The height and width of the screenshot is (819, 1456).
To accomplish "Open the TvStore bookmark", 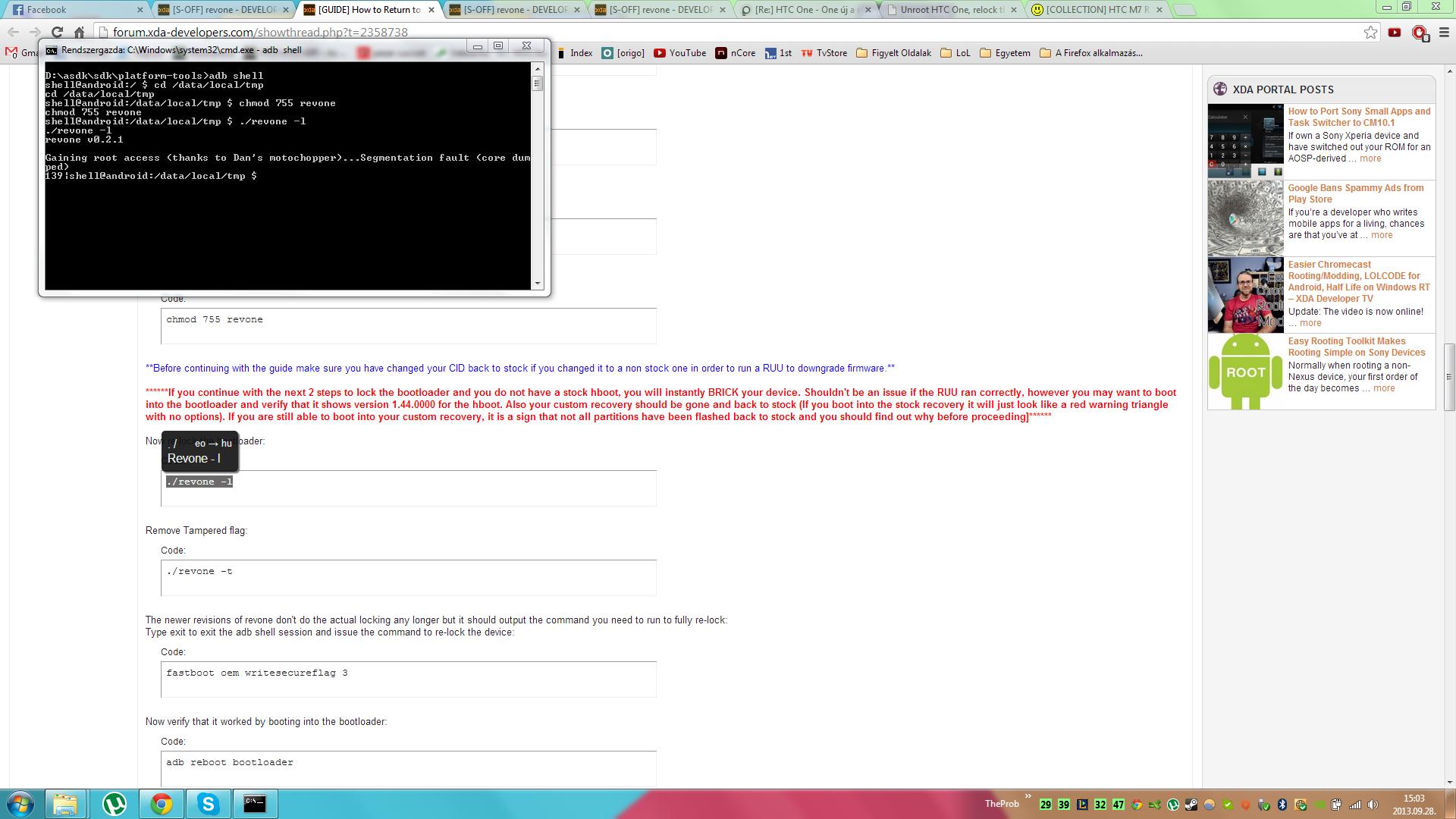I will click(824, 53).
